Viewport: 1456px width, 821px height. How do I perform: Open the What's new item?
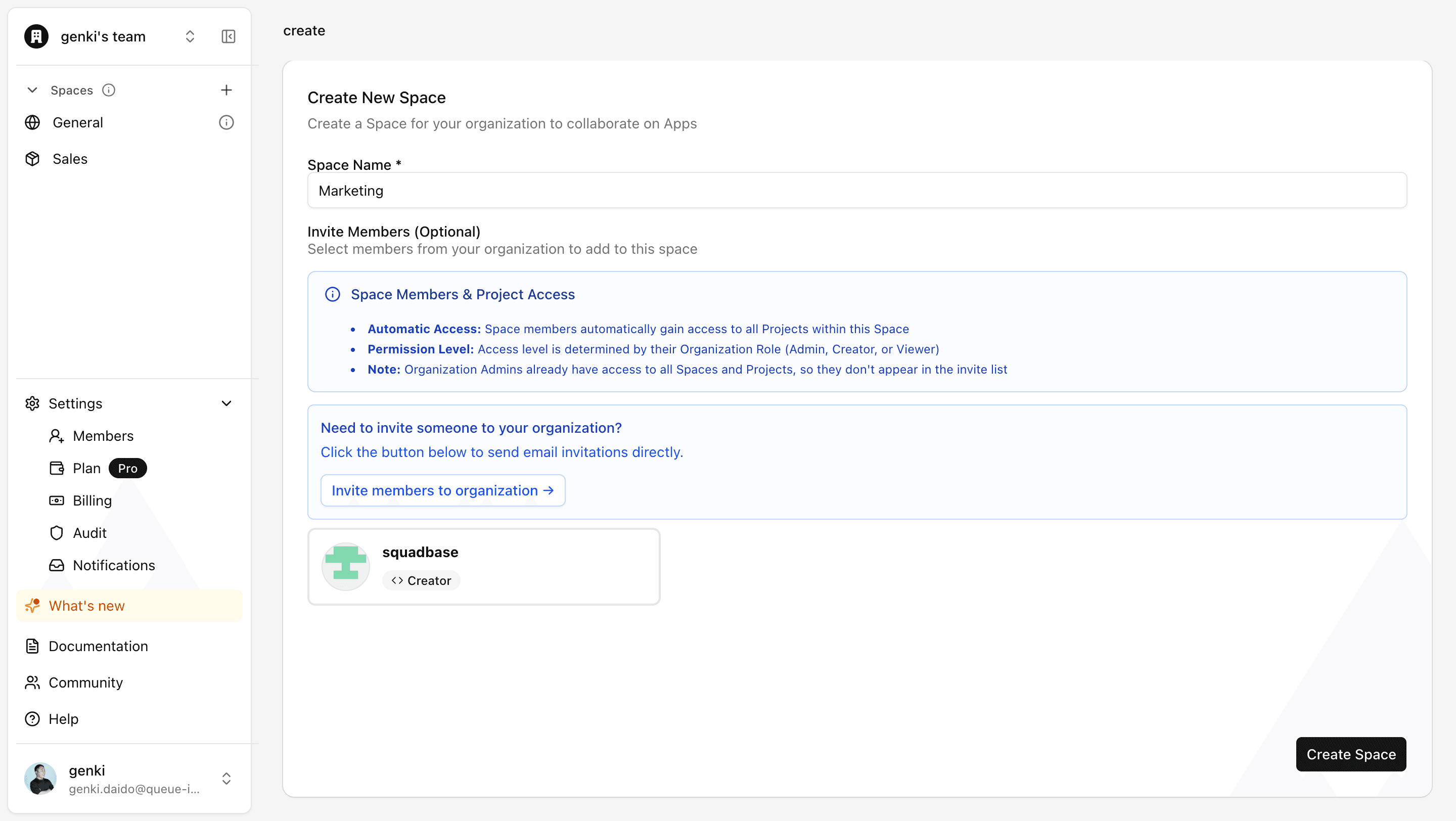pos(86,606)
